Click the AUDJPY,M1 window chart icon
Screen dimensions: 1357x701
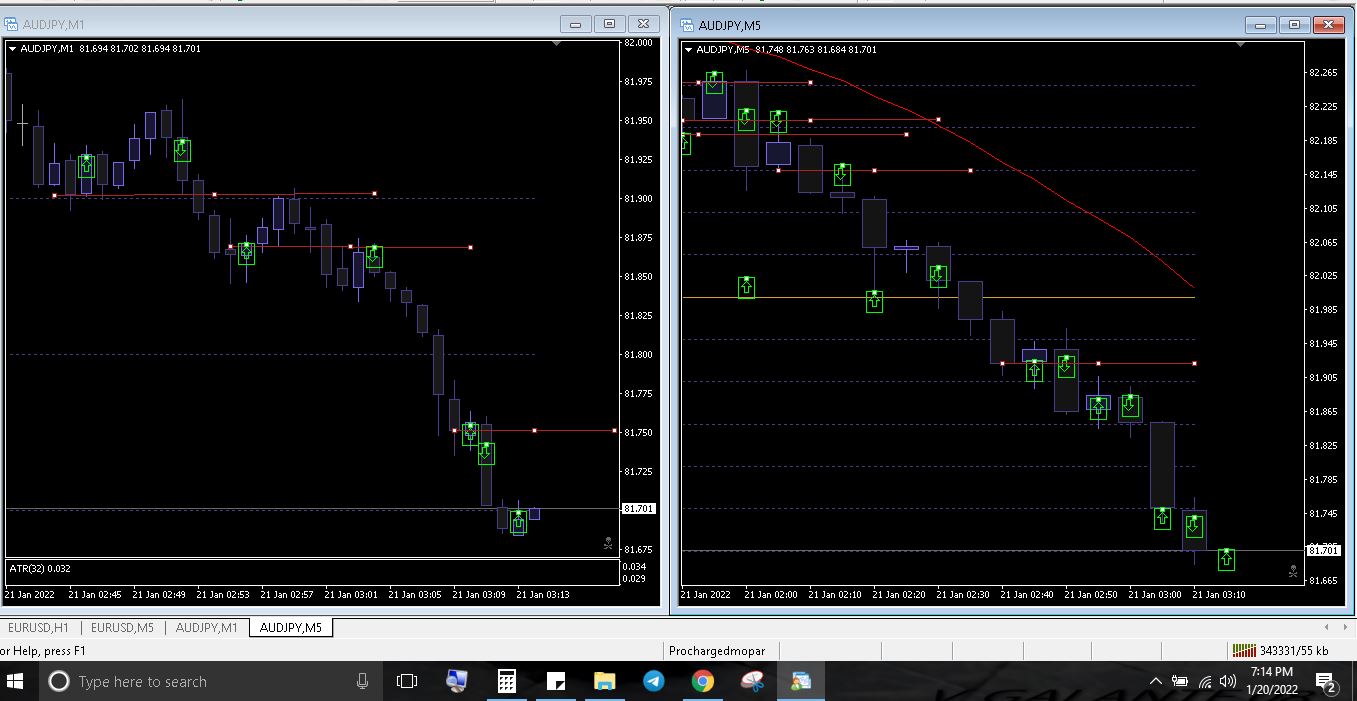click(12, 23)
